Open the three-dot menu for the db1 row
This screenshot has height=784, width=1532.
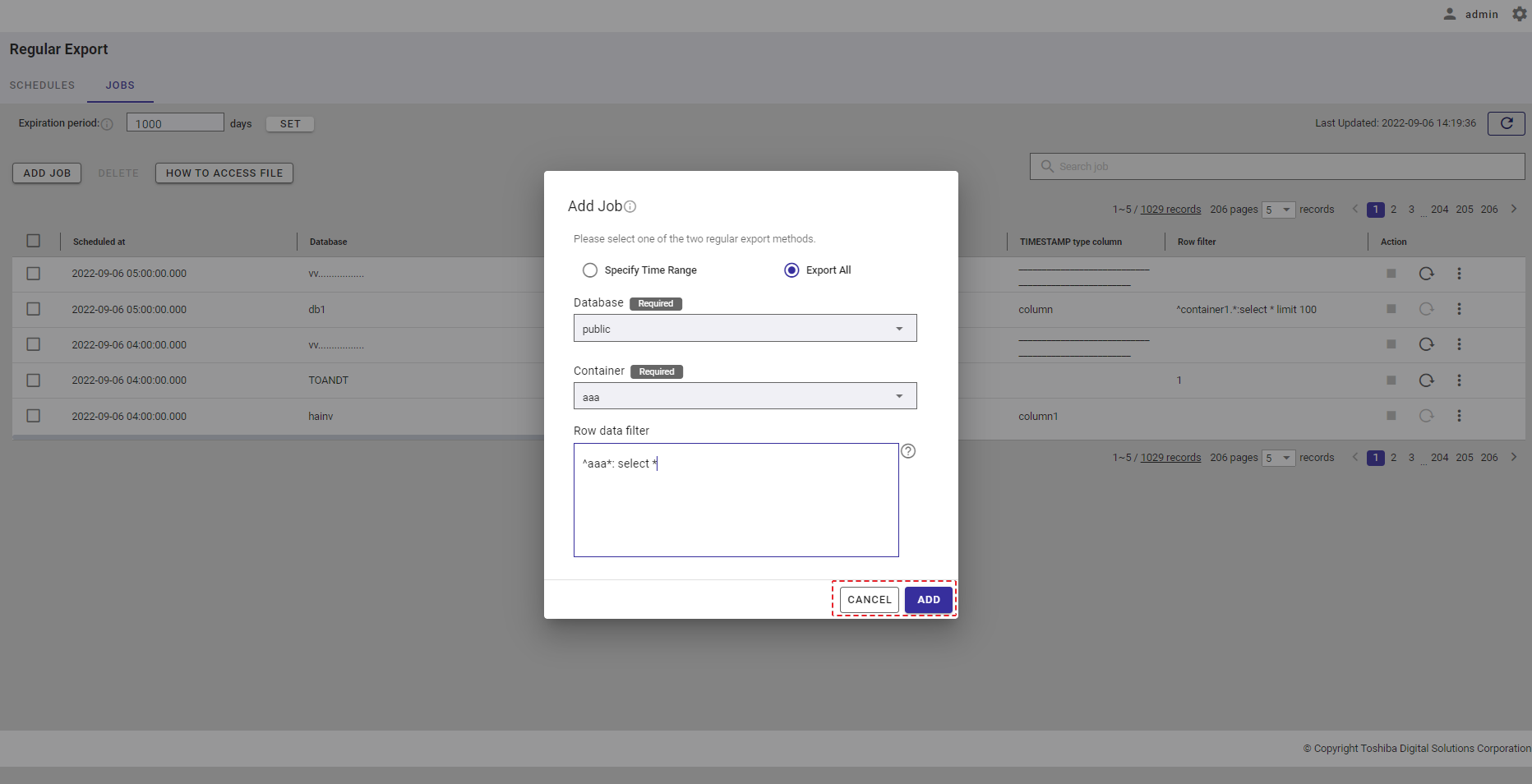tap(1459, 309)
